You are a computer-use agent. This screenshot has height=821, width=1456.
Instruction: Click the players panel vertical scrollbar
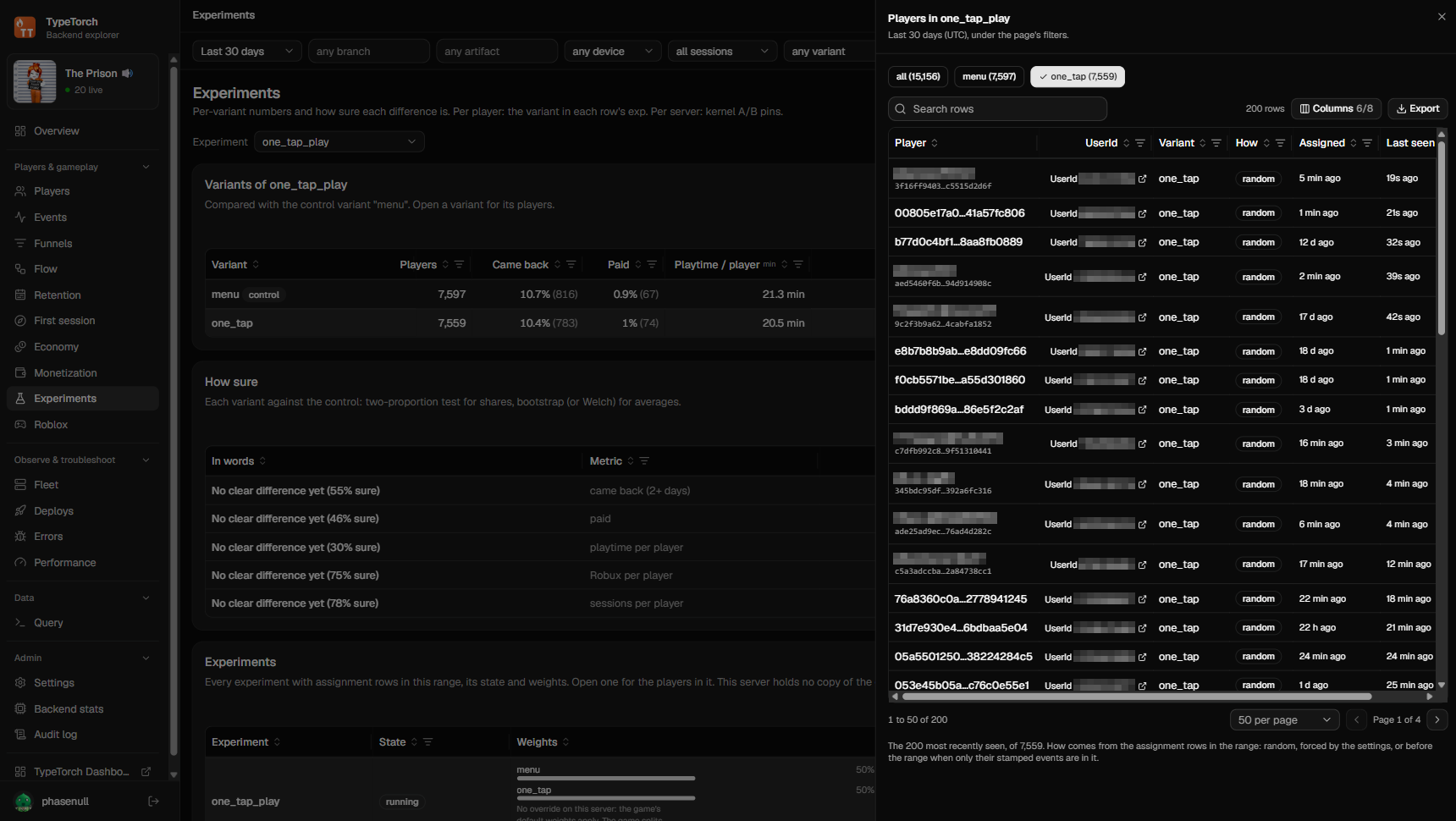pyautogui.click(x=1442, y=237)
